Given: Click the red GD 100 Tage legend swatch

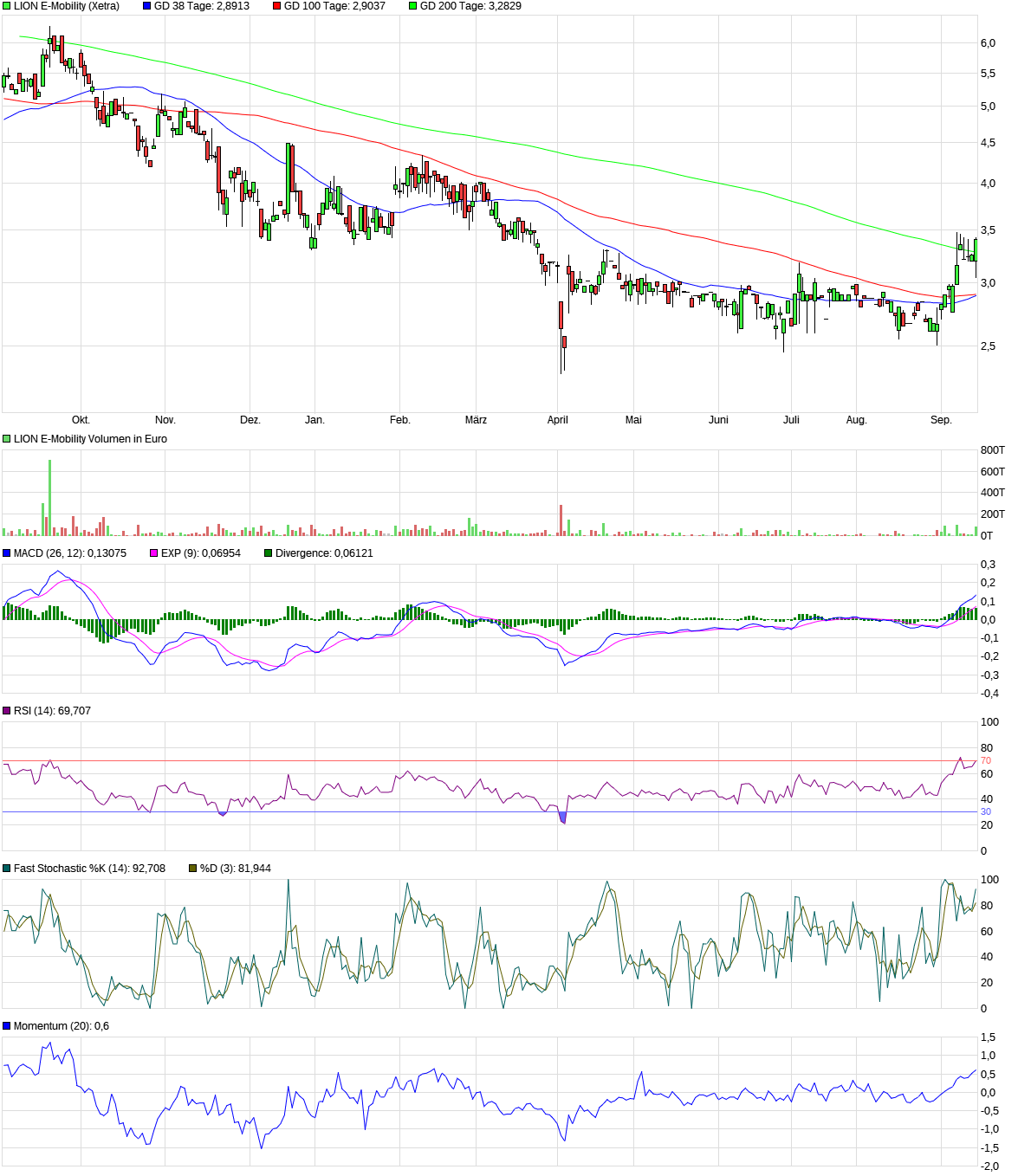Looking at the screenshot, I should click(277, 6).
